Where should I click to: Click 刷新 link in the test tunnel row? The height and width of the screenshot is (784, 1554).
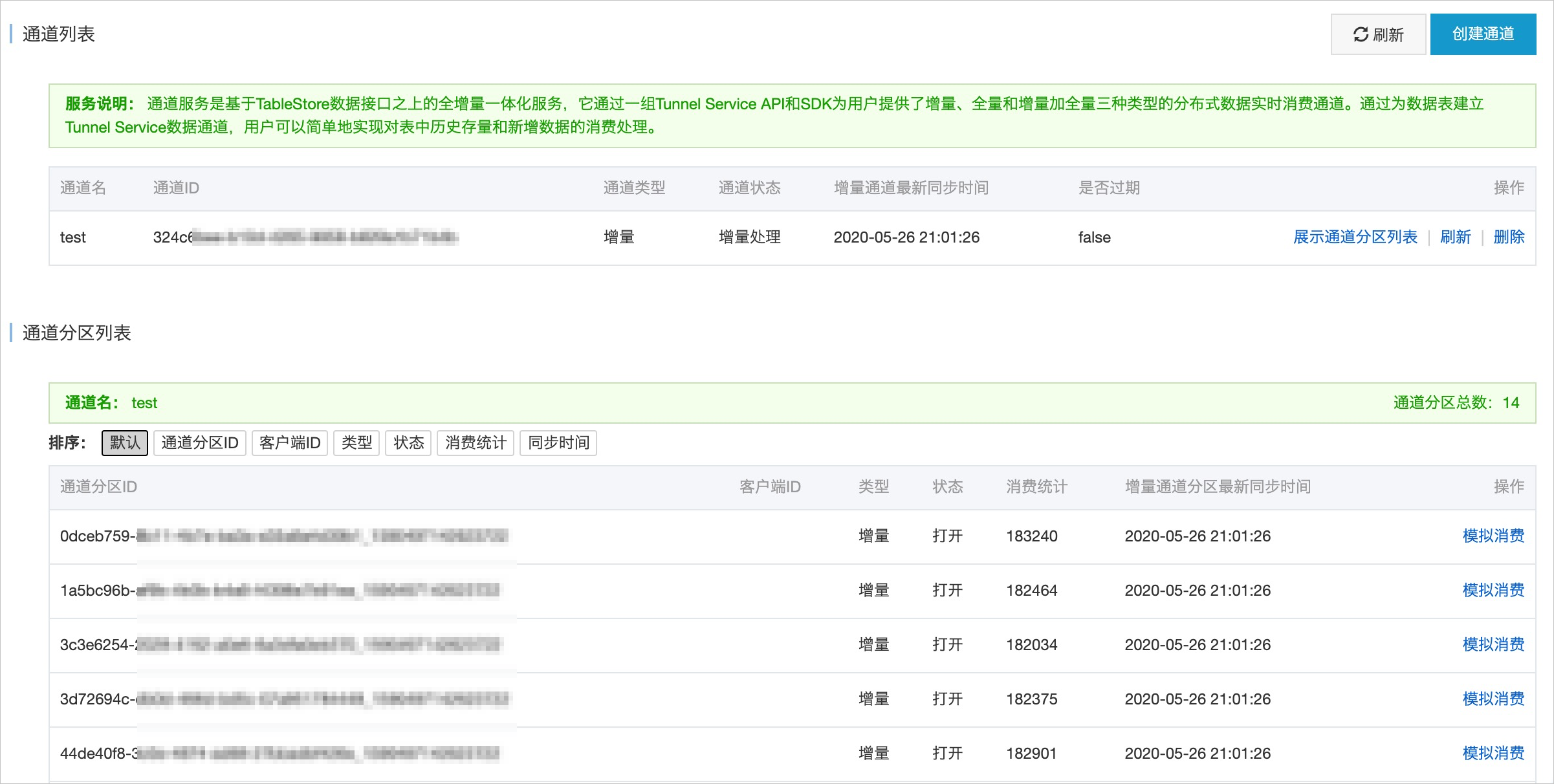tap(1455, 237)
